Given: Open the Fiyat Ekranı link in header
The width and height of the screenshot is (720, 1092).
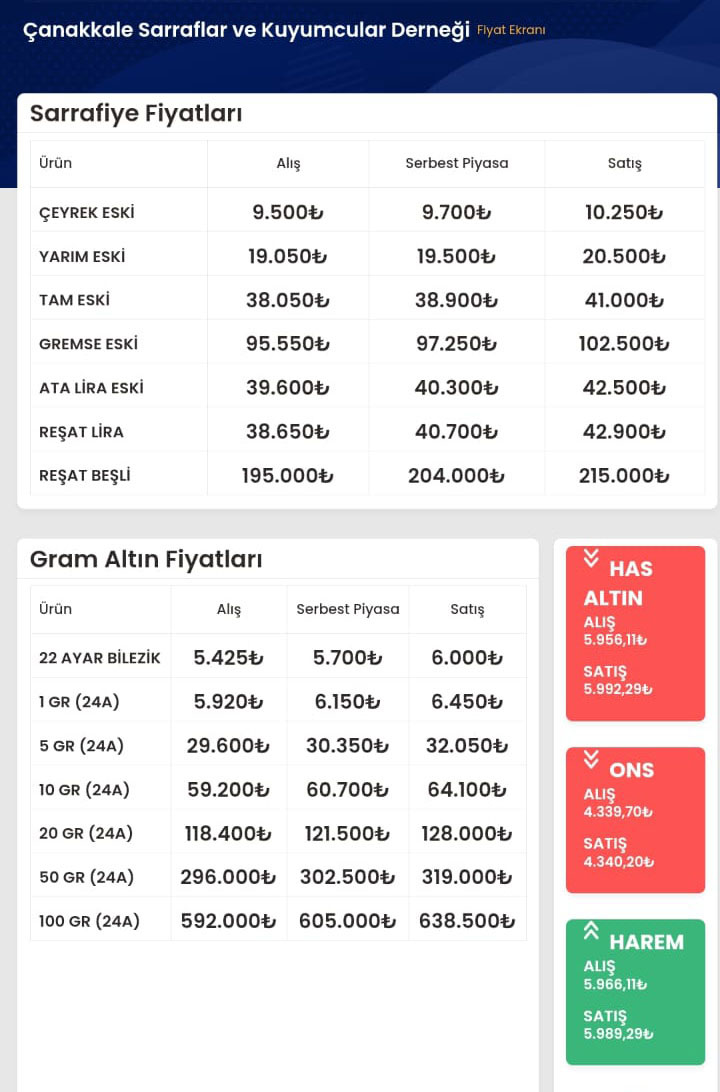Looking at the screenshot, I should click(511, 30).
